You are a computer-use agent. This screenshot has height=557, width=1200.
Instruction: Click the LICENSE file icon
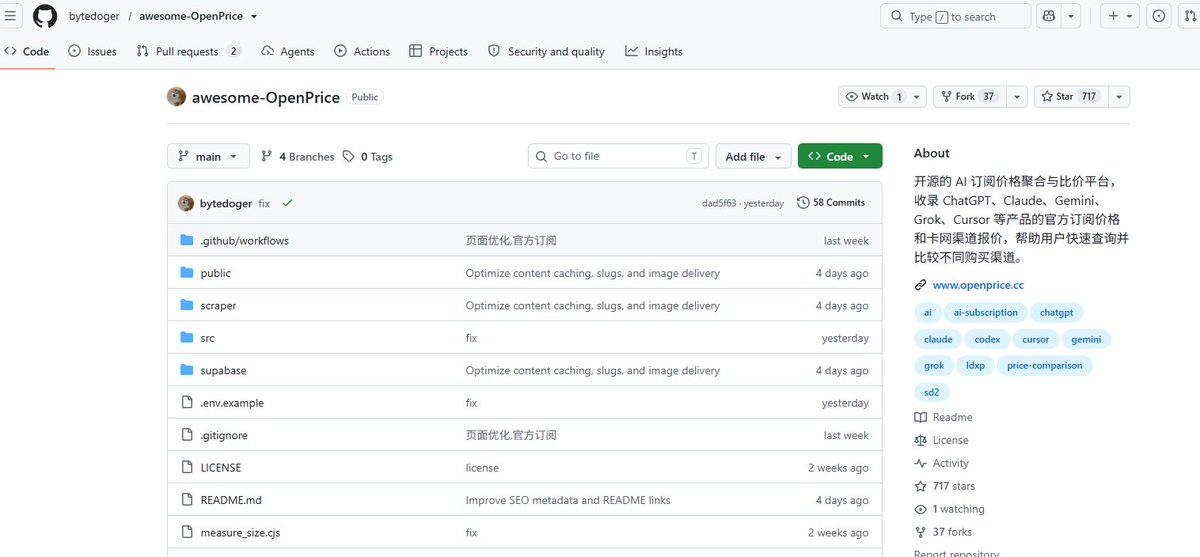tap(186, 468)
